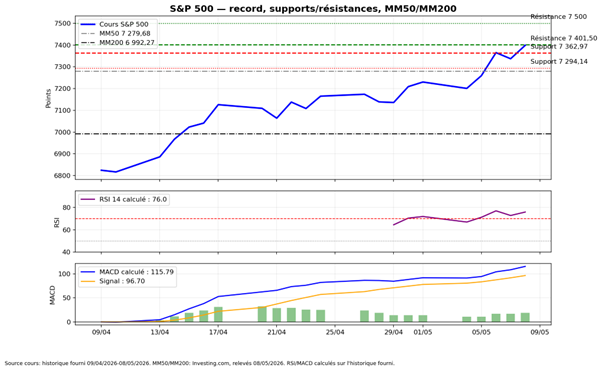Click the 40 tick on the RSI axis

[x=67, y=252]
